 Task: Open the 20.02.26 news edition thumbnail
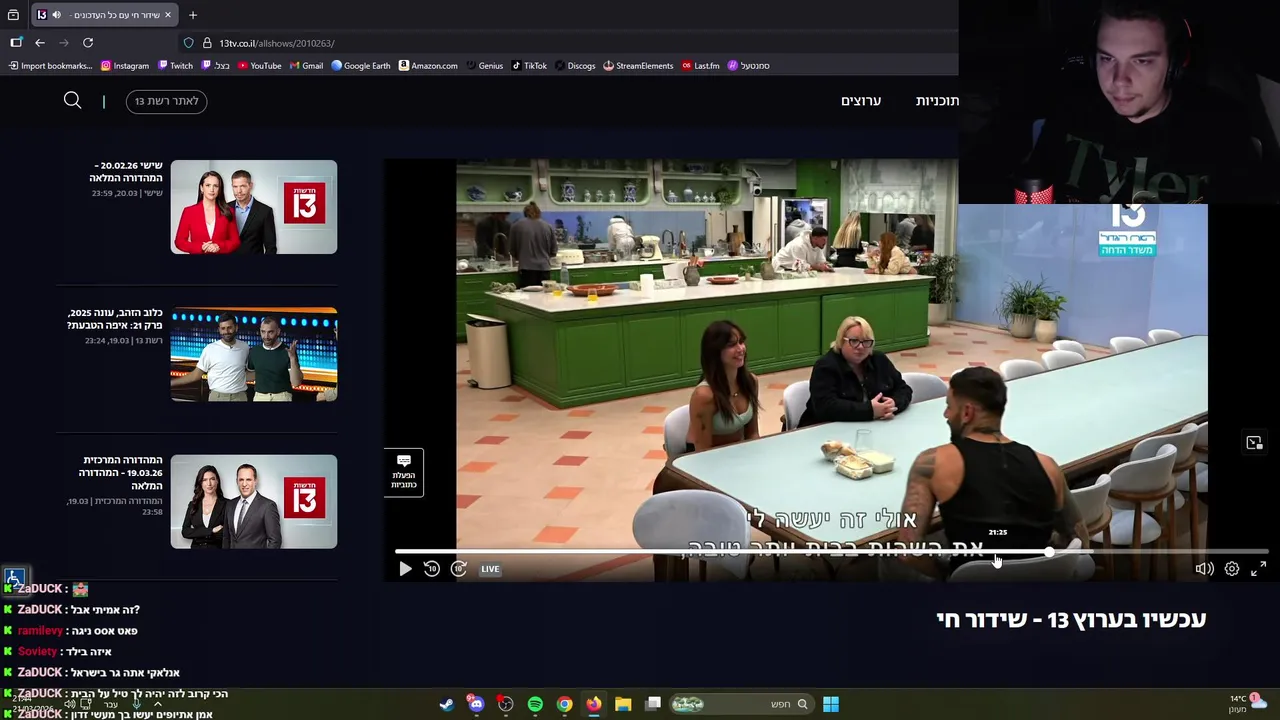click(x=254, y=207)
